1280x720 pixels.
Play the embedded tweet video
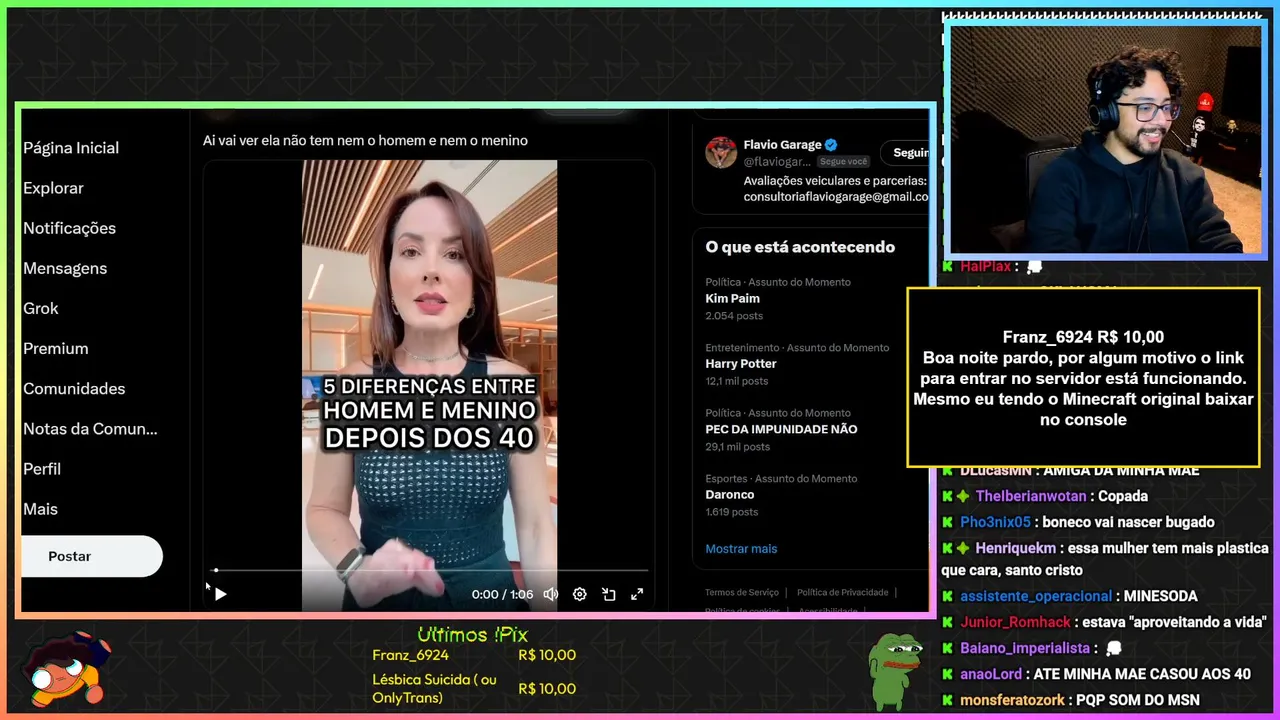[221, 594]
